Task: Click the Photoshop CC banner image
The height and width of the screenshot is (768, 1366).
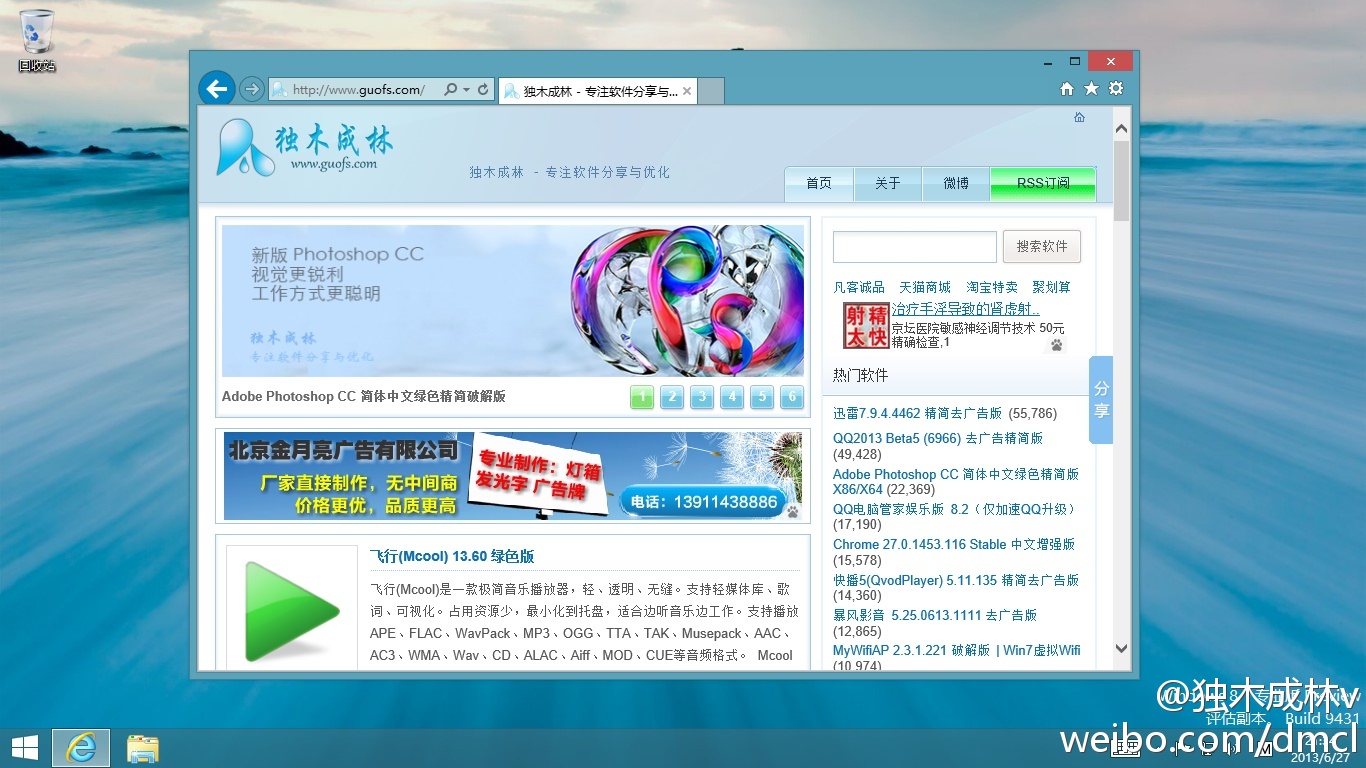Action: click(x=513, y=300)
